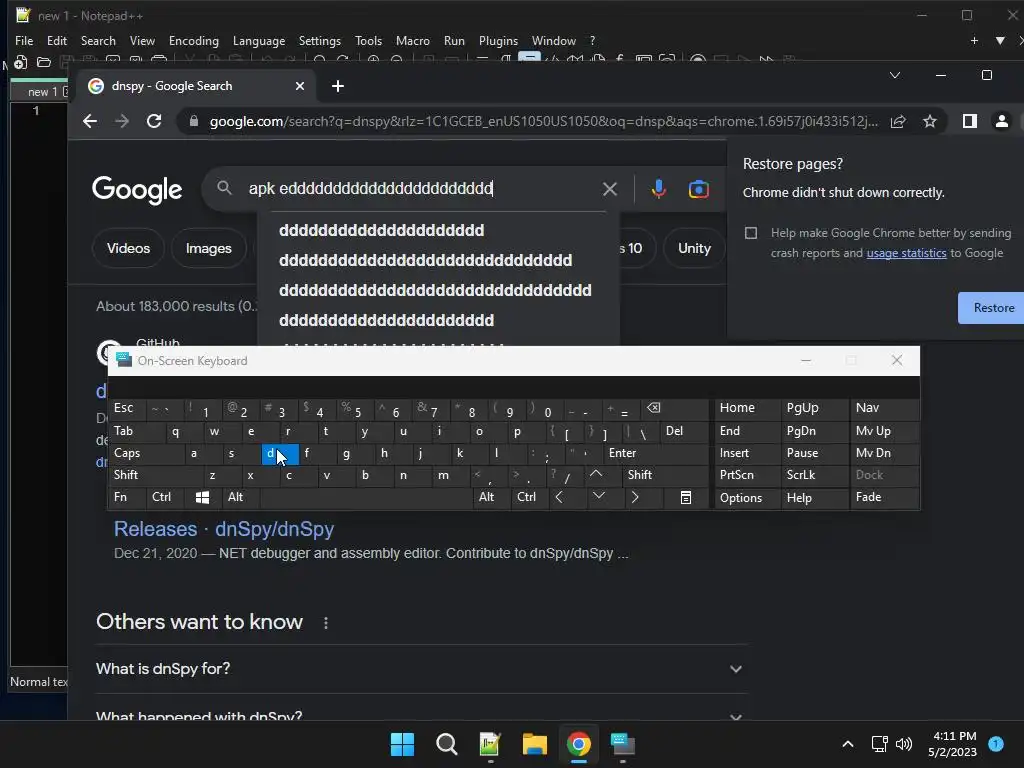Screen dimensions: 1024x768
Task: Select the Unity search filter chip
Action: [694, 248]
